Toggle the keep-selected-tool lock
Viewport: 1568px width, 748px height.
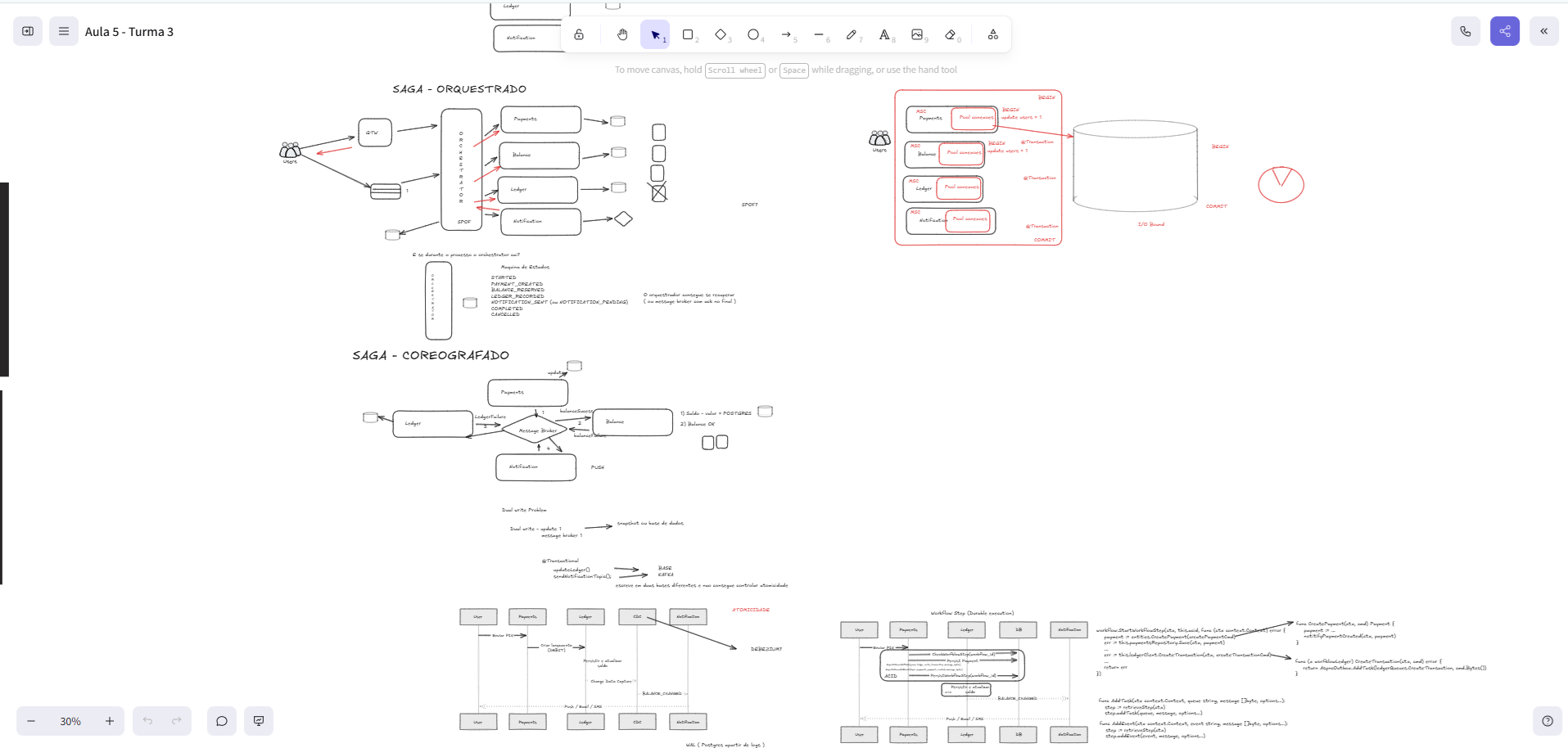point(579,34)
